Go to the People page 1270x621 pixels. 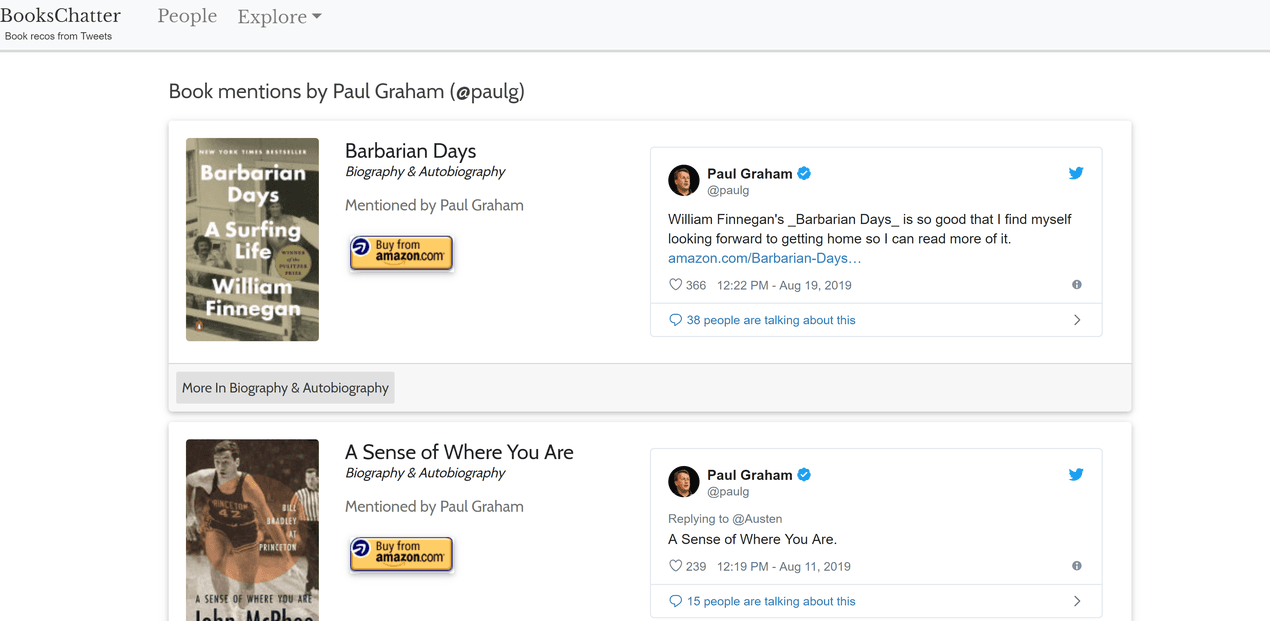tap(187, 16)
